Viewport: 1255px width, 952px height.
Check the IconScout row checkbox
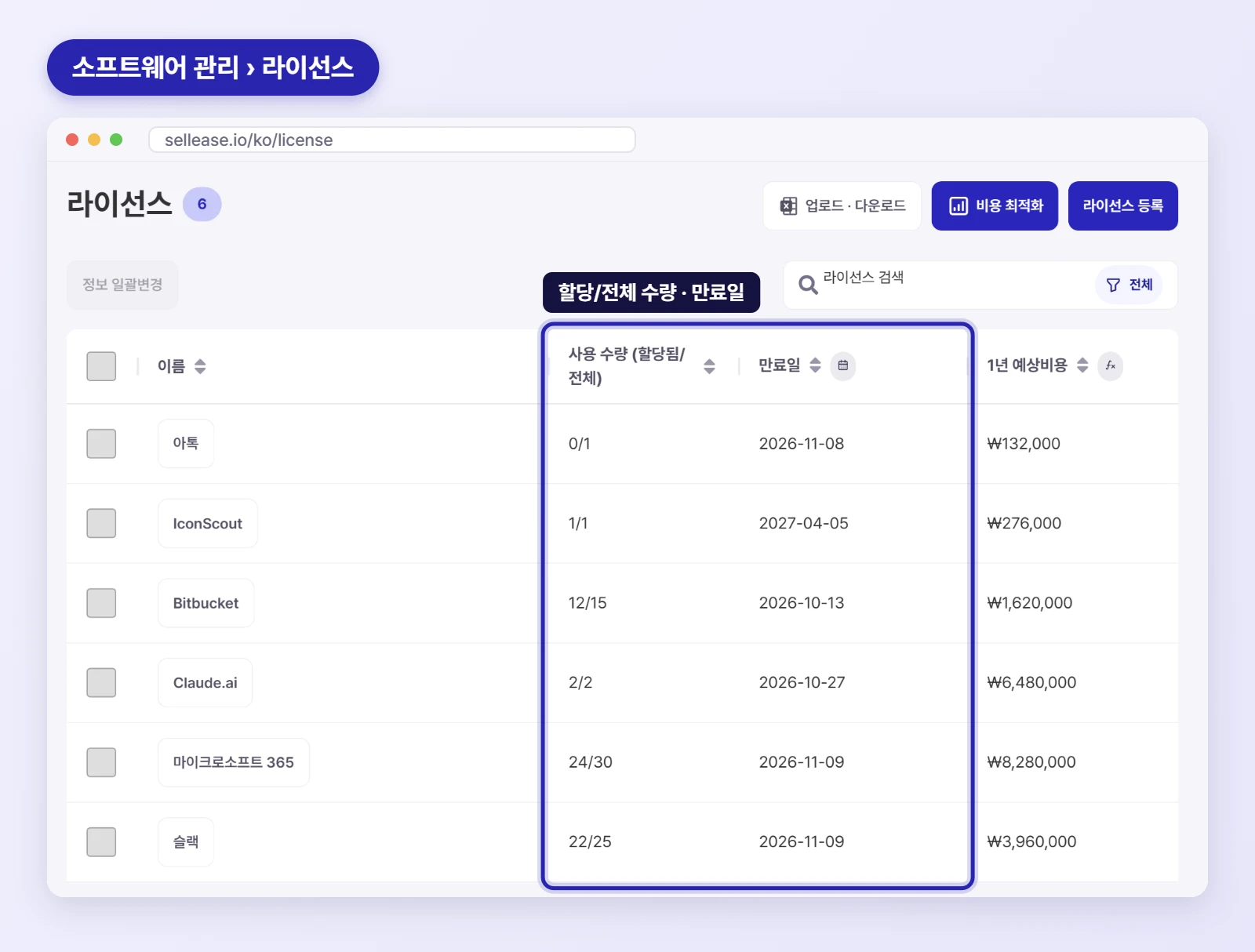tap(101, 523)
